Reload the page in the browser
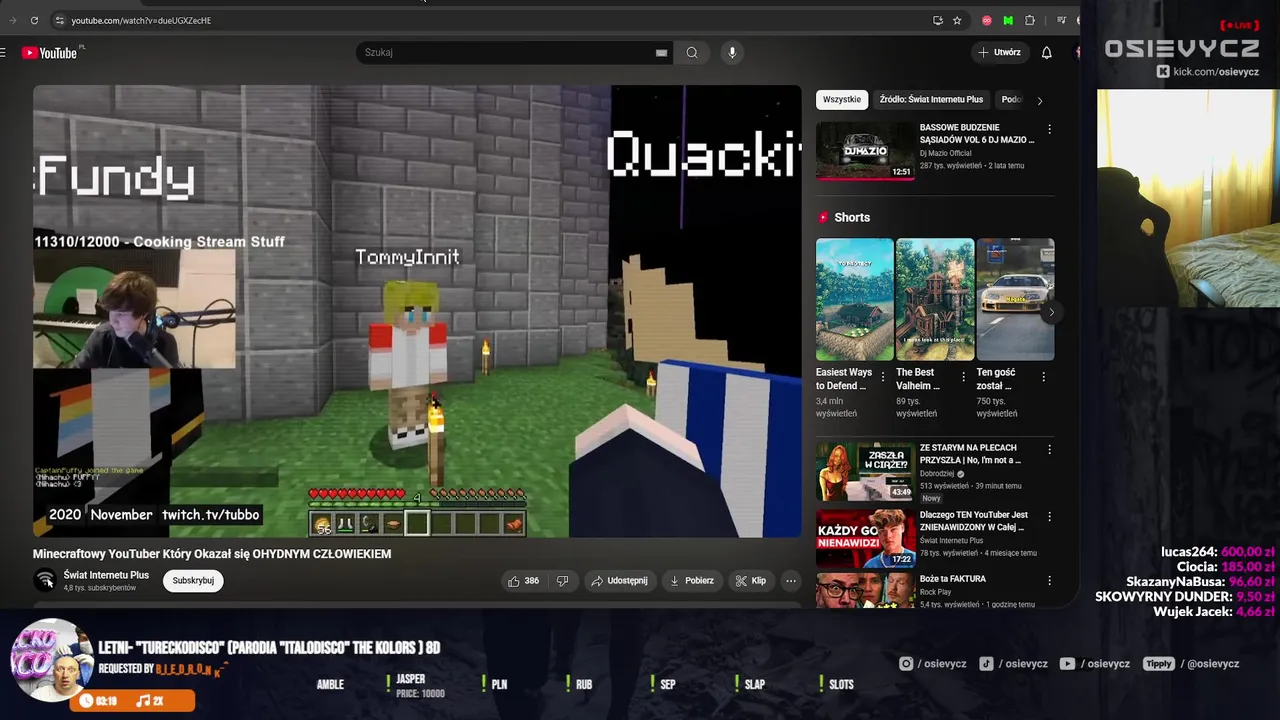Viewport: 1280px width, 720px height. click(x=34, y=20)
